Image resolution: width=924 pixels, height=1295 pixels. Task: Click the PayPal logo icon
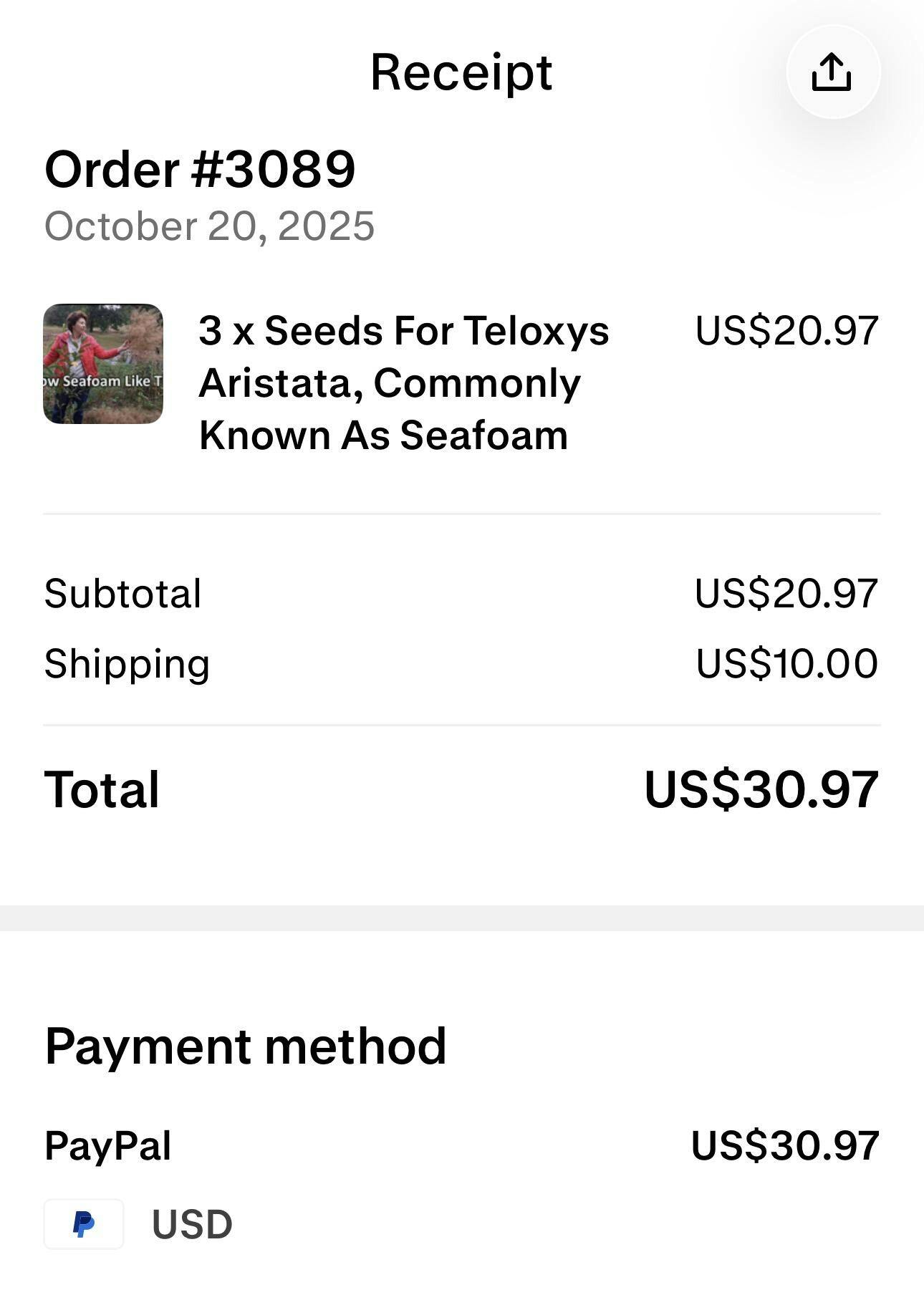[84, 1223]
